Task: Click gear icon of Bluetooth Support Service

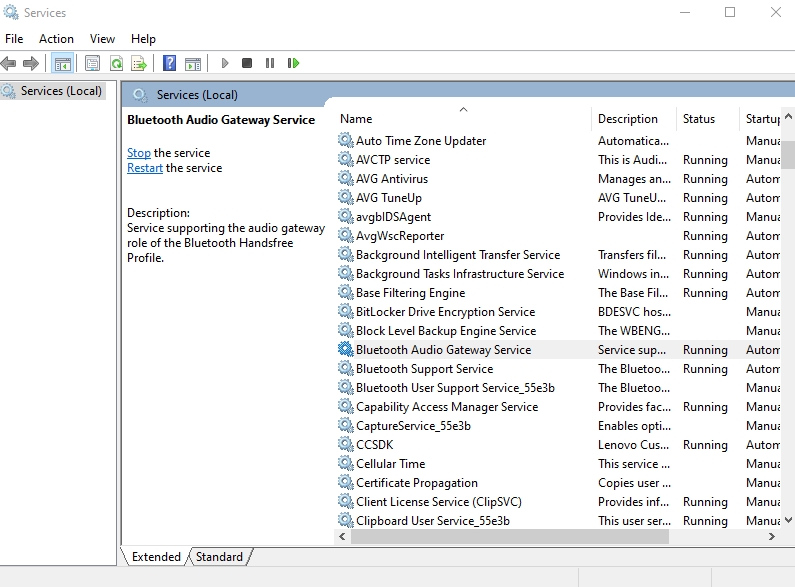Action: [x=345, y=369]
